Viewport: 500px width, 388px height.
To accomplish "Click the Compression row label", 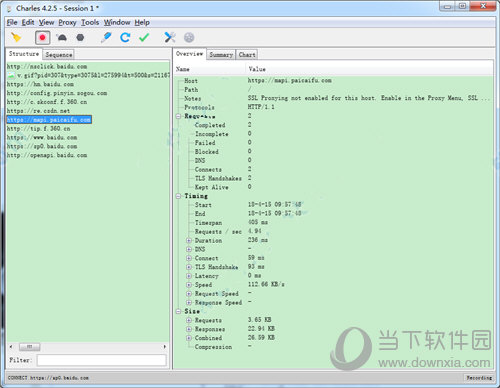I will tap(213, 347).
